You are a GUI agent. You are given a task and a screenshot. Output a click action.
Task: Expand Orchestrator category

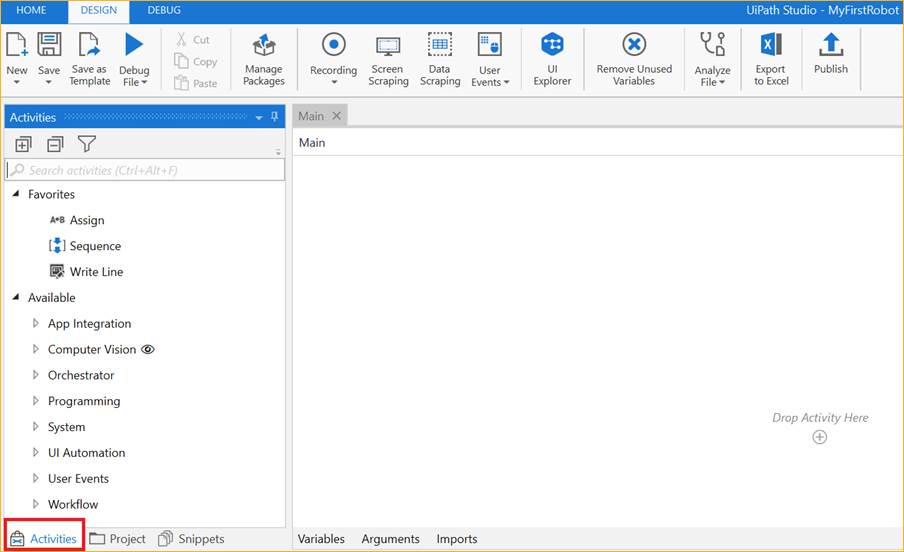[x=36, y=375]
